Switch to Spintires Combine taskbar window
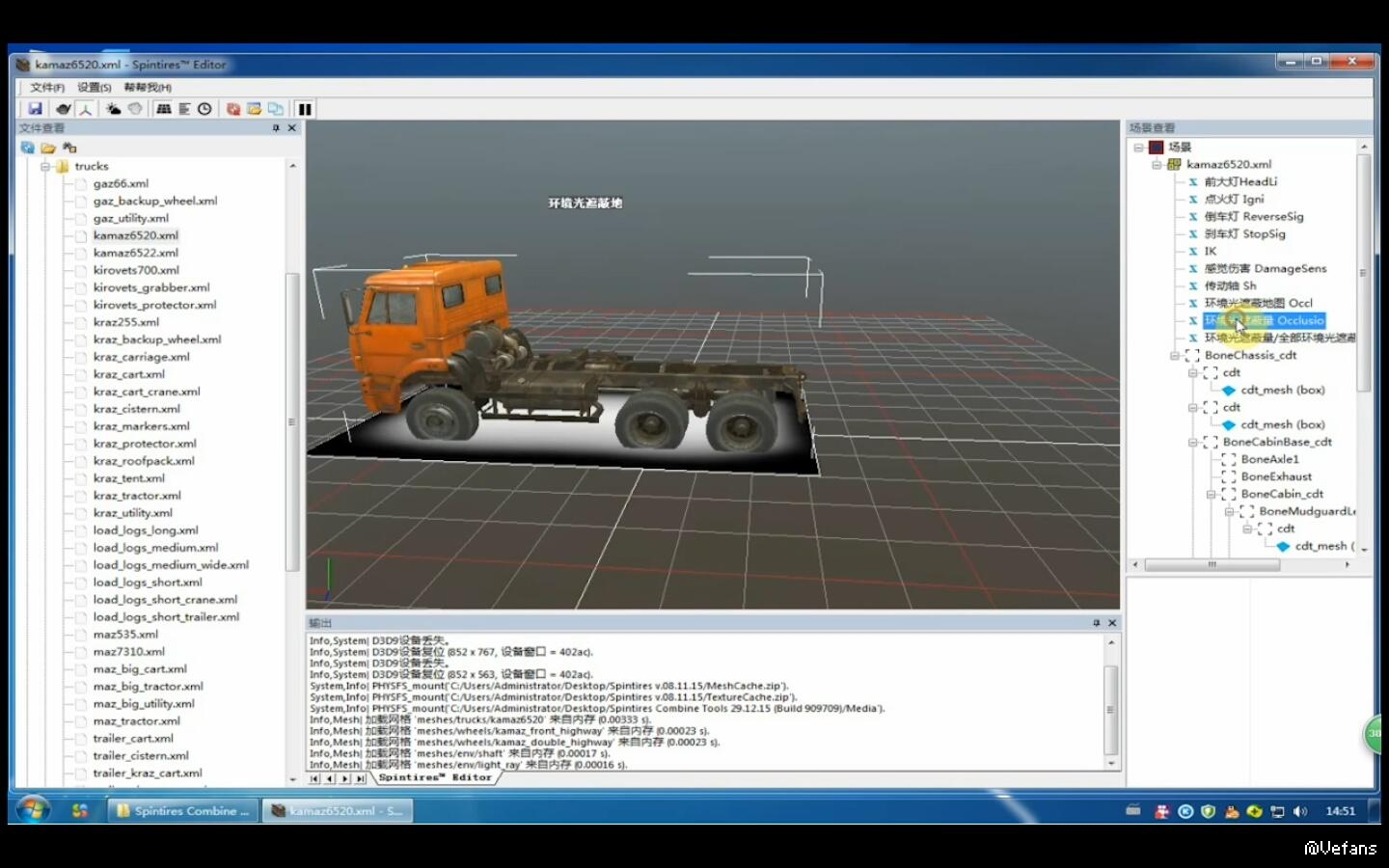This screenshot has height=868, width=1389. pyautogui.click(x=182, y=811)
